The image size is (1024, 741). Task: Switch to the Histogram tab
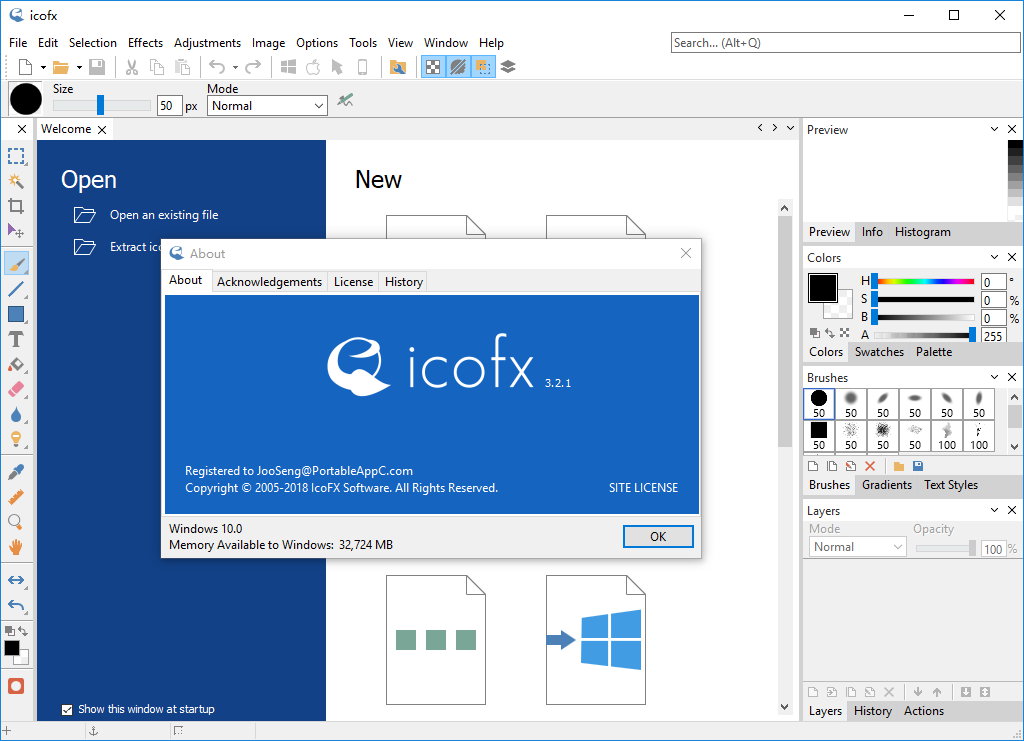click(x=922, y=232)
